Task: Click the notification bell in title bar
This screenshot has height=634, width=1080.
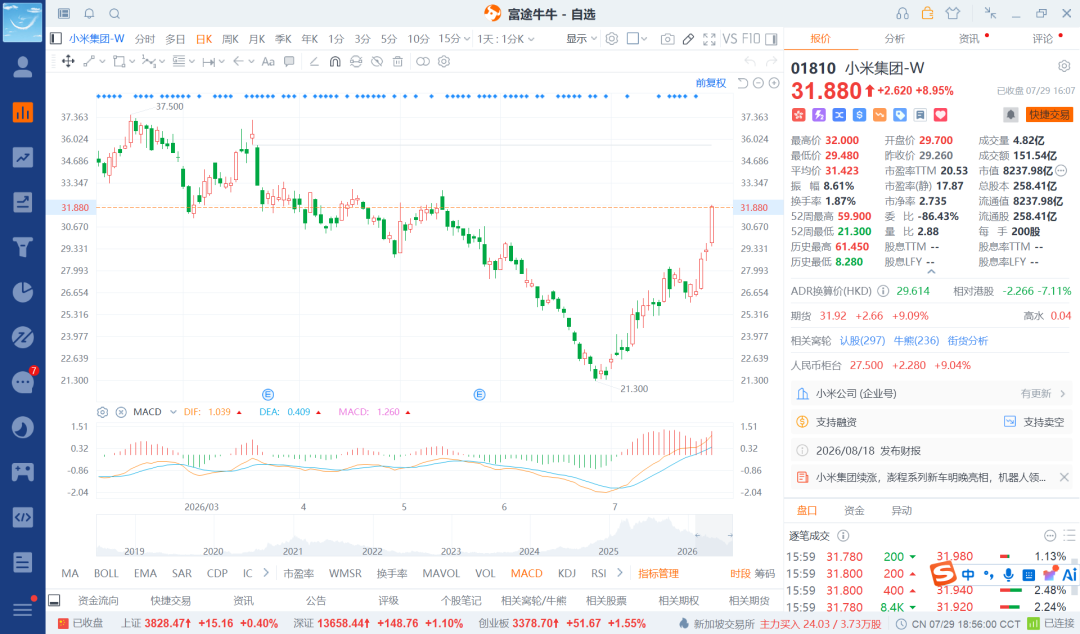Action: point(90,14)
